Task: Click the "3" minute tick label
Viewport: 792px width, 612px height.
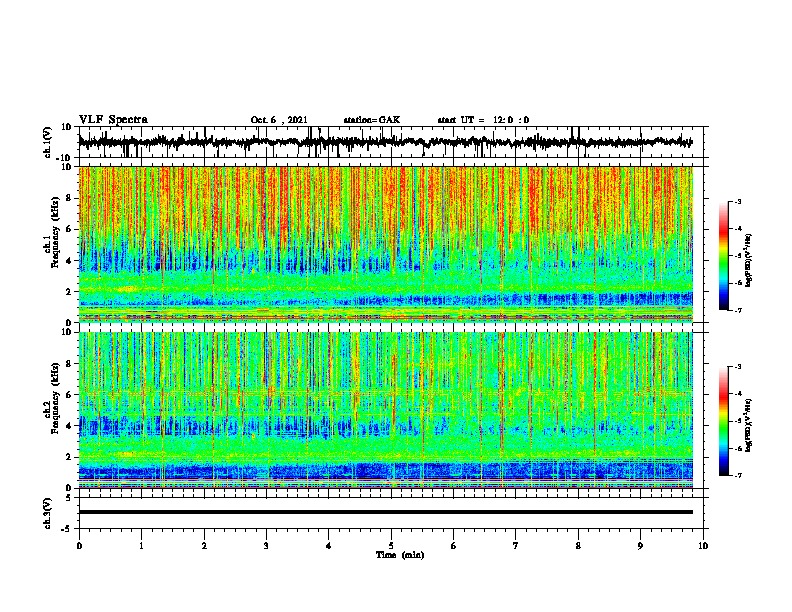Action: pos(266,546)
